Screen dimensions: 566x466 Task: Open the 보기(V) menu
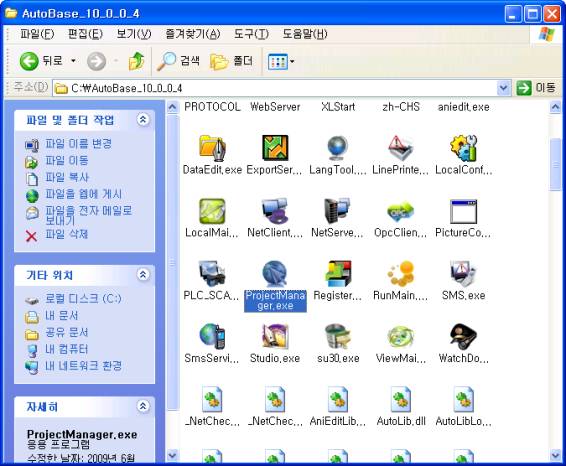(134, 34)
